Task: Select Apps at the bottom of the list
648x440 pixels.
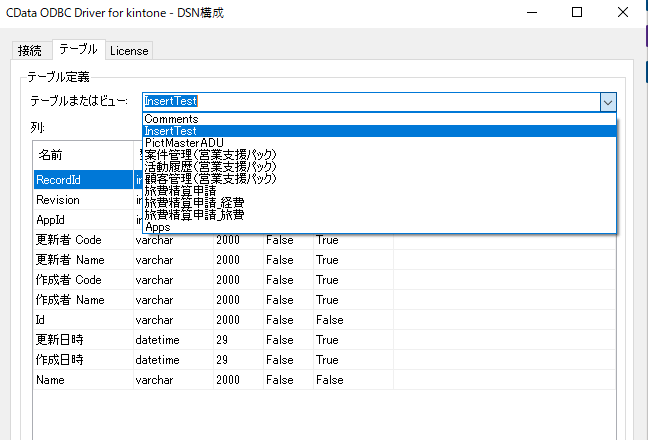Action: pyautogui.click(x=158, y=227)
